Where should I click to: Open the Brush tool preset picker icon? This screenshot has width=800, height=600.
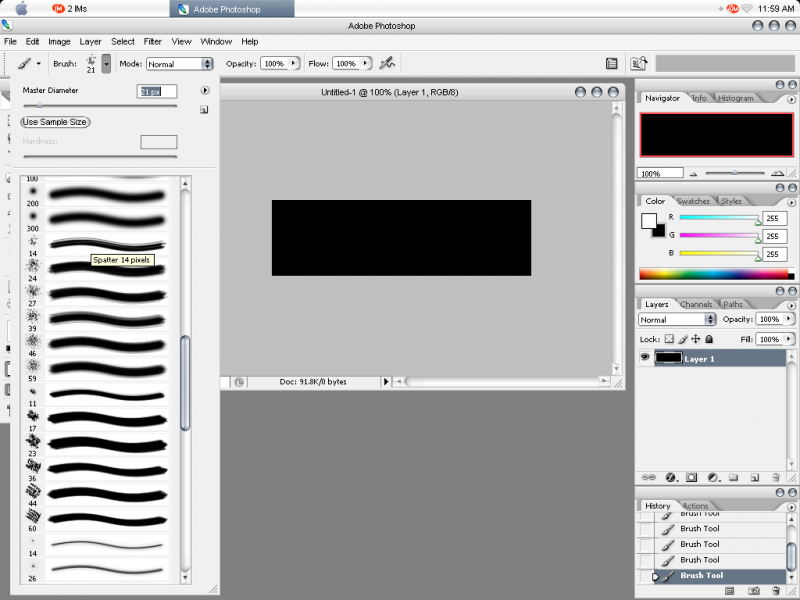(x=29, y=64)
